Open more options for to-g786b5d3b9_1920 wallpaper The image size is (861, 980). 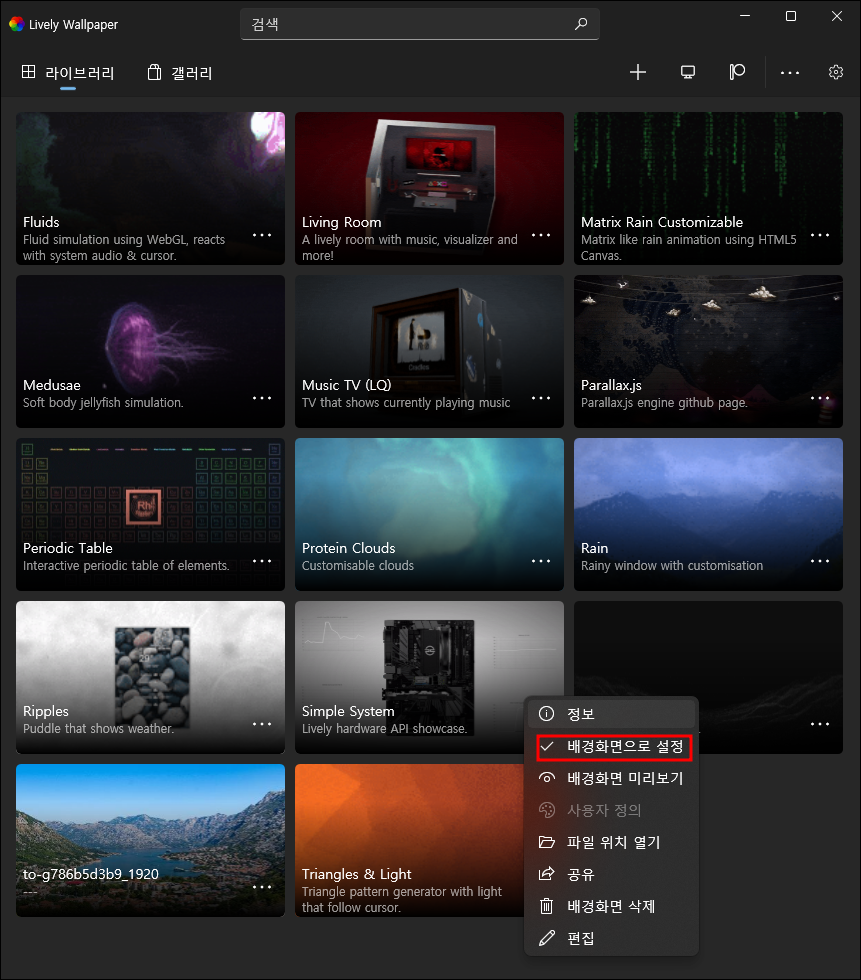(262, 888)
